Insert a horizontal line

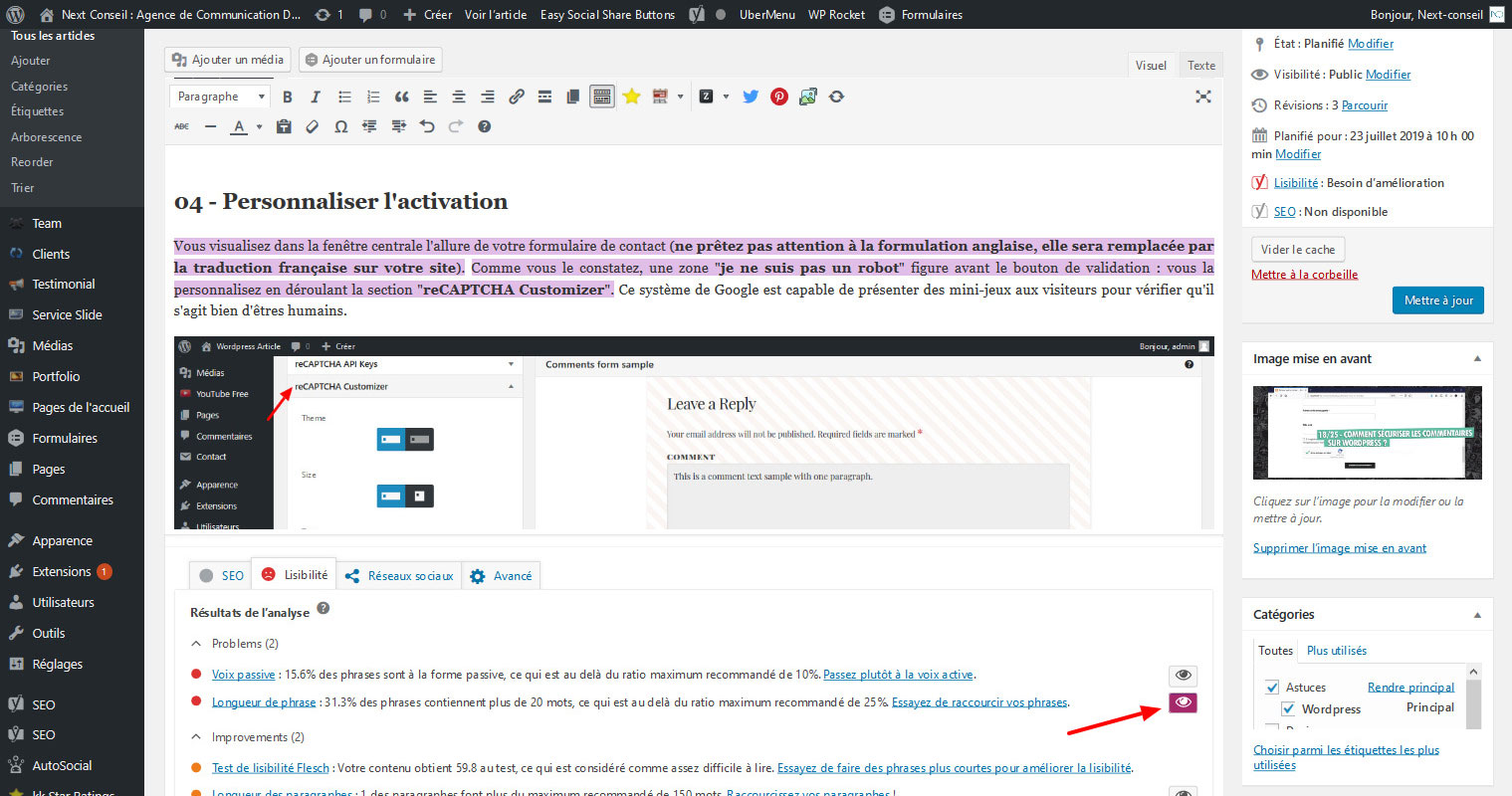pos(210,126)
